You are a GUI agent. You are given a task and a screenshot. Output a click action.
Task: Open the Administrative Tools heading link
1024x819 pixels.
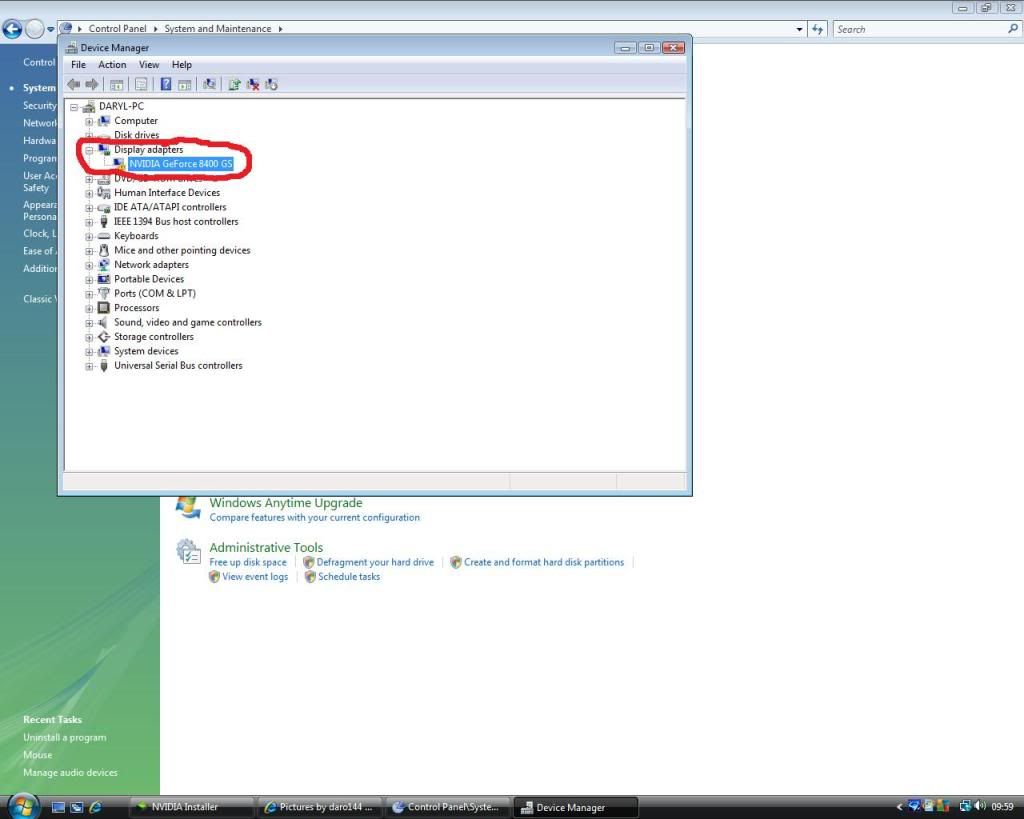coord(266,547)
